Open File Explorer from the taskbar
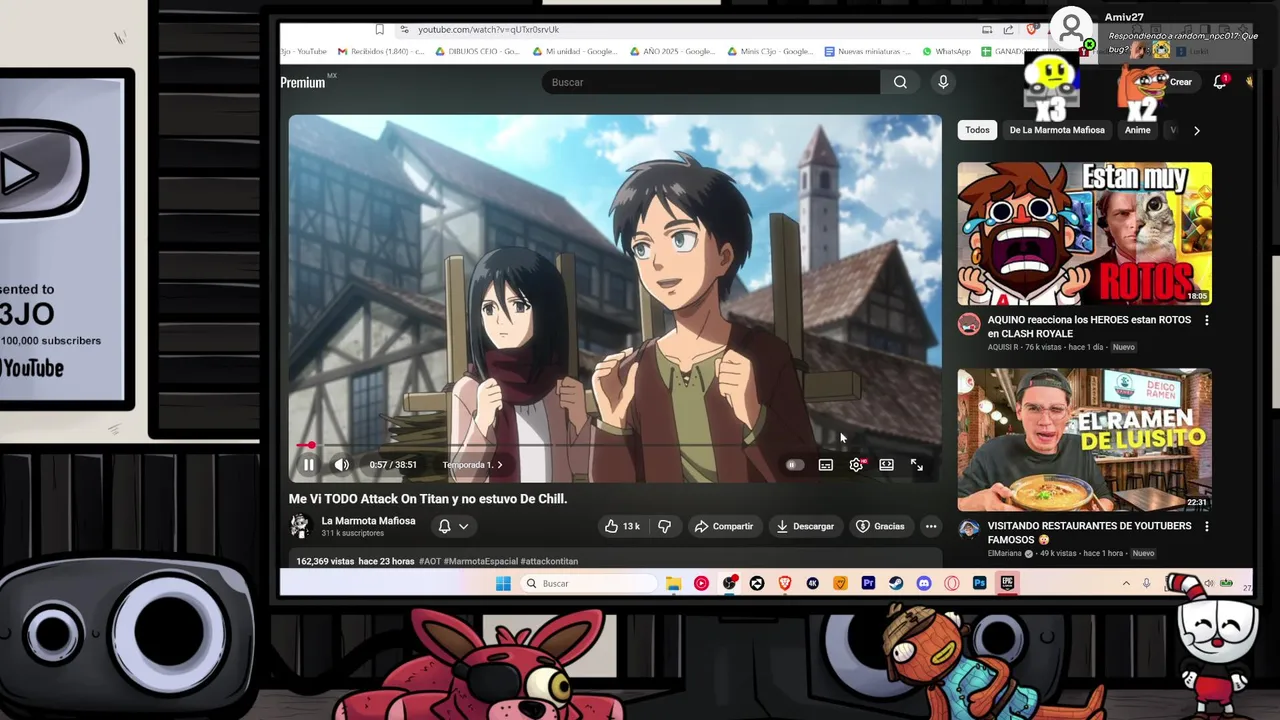Viewport: 1280px width, 720px height. coord(674,584)
